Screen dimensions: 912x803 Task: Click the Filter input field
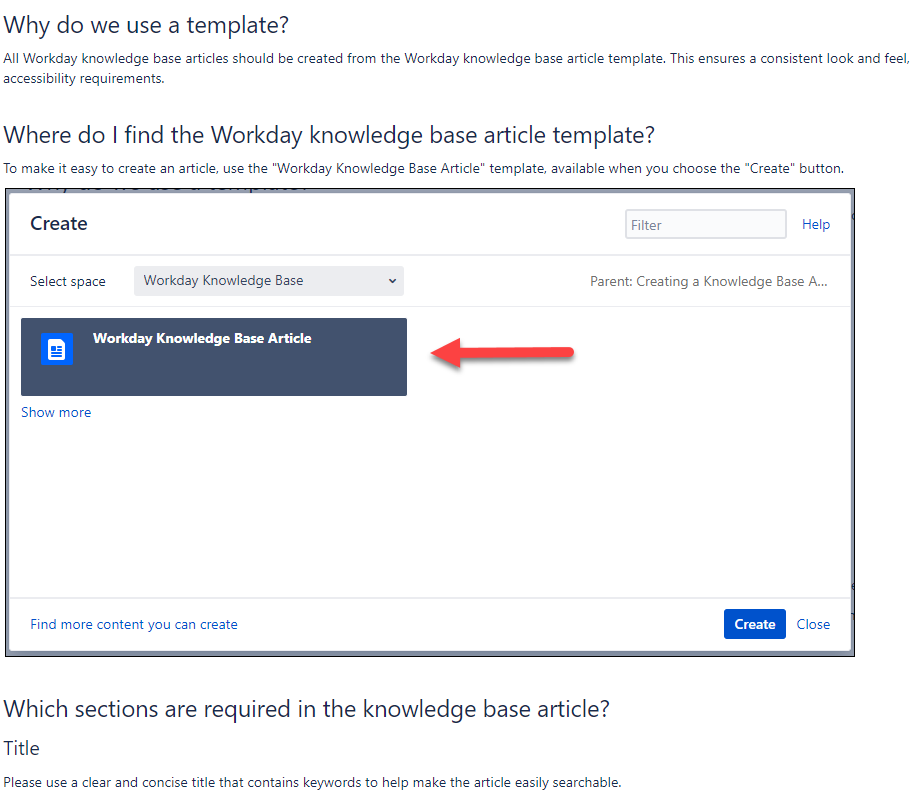coord(706,224)
